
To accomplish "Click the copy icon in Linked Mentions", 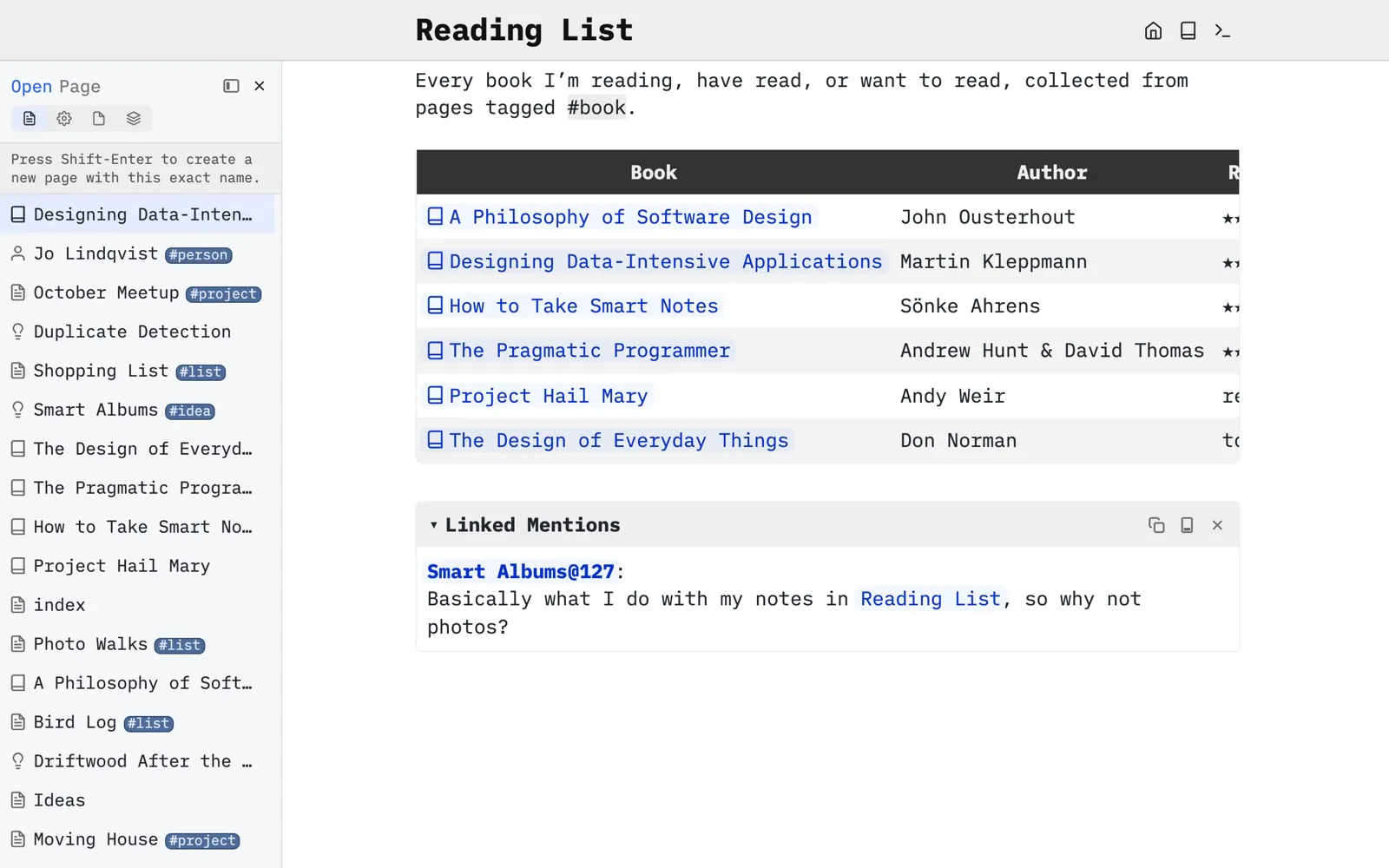I will (x=1156, y=525).
